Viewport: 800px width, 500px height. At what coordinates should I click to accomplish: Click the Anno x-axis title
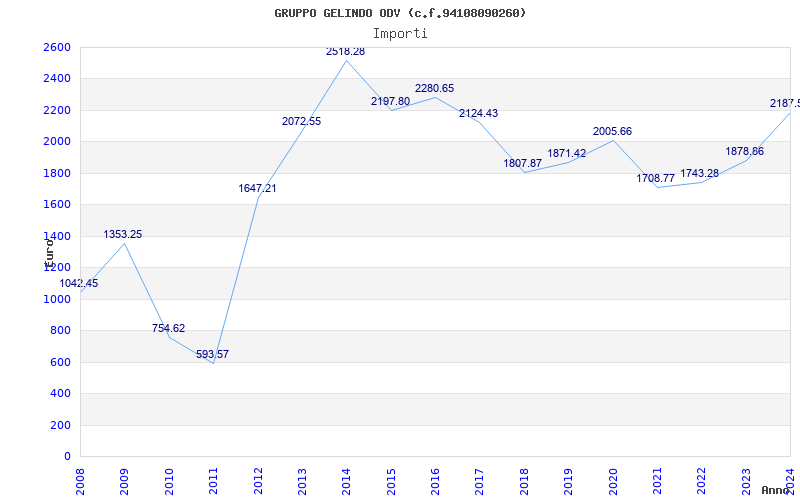click(776, 490)
